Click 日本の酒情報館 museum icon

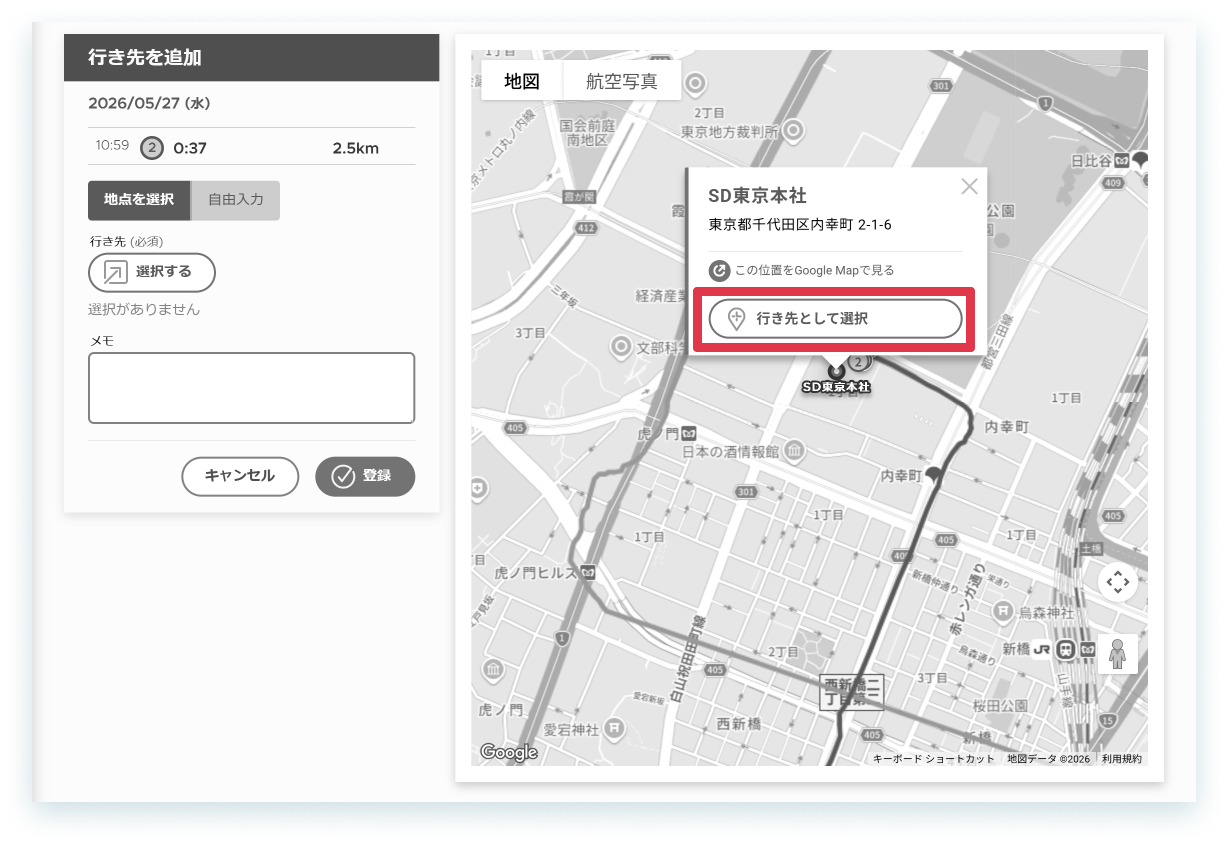[x=794, y=451]
